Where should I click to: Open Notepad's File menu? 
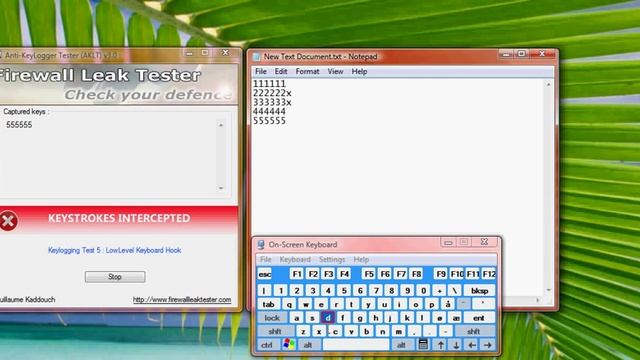pyautogui.click(x=261, y=71)
